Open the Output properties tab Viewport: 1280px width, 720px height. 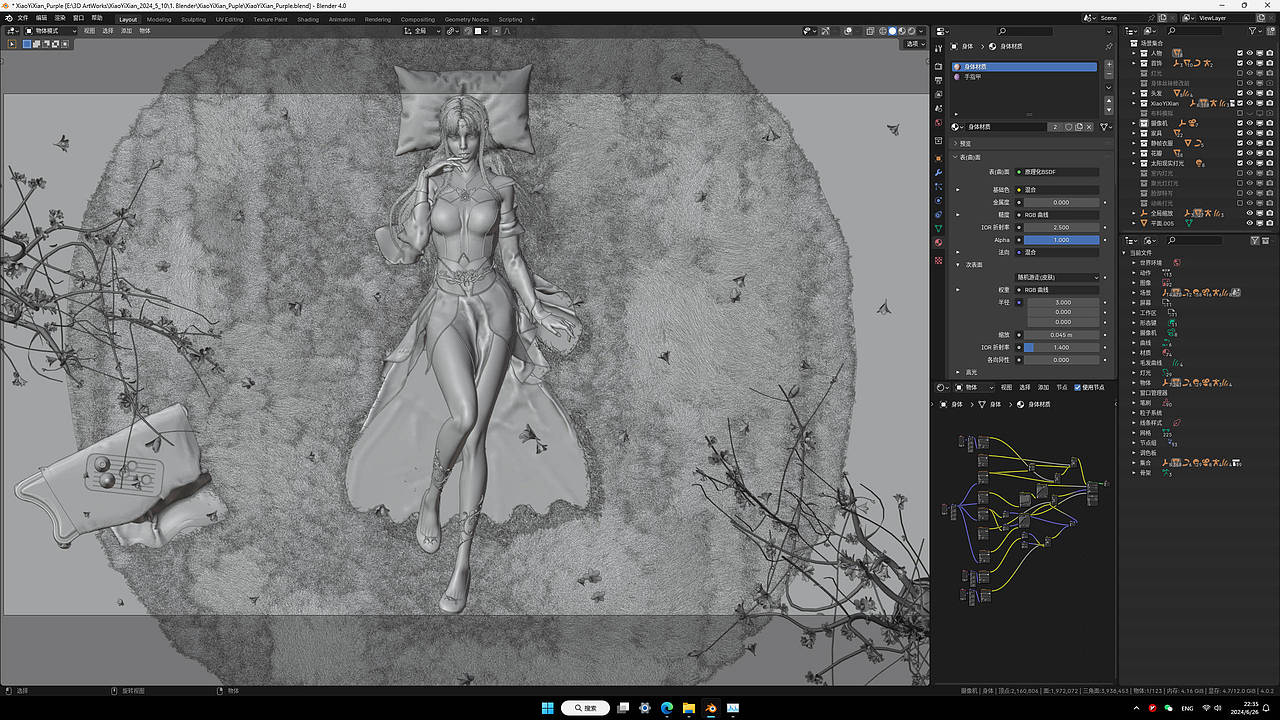(938, 80)
